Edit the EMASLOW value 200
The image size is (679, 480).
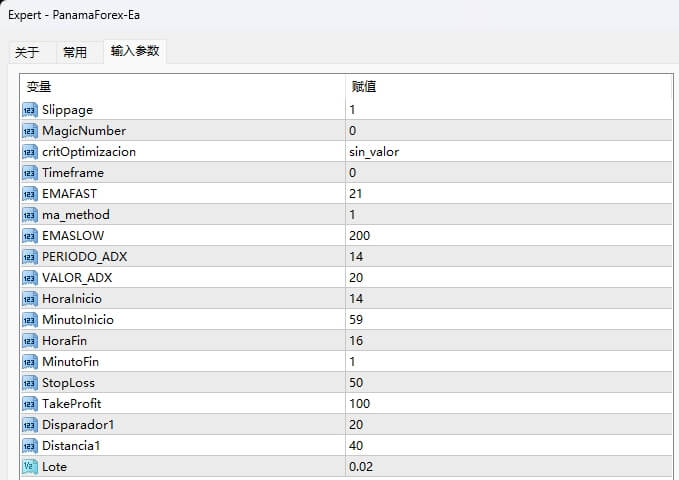(x=359, y=235)
